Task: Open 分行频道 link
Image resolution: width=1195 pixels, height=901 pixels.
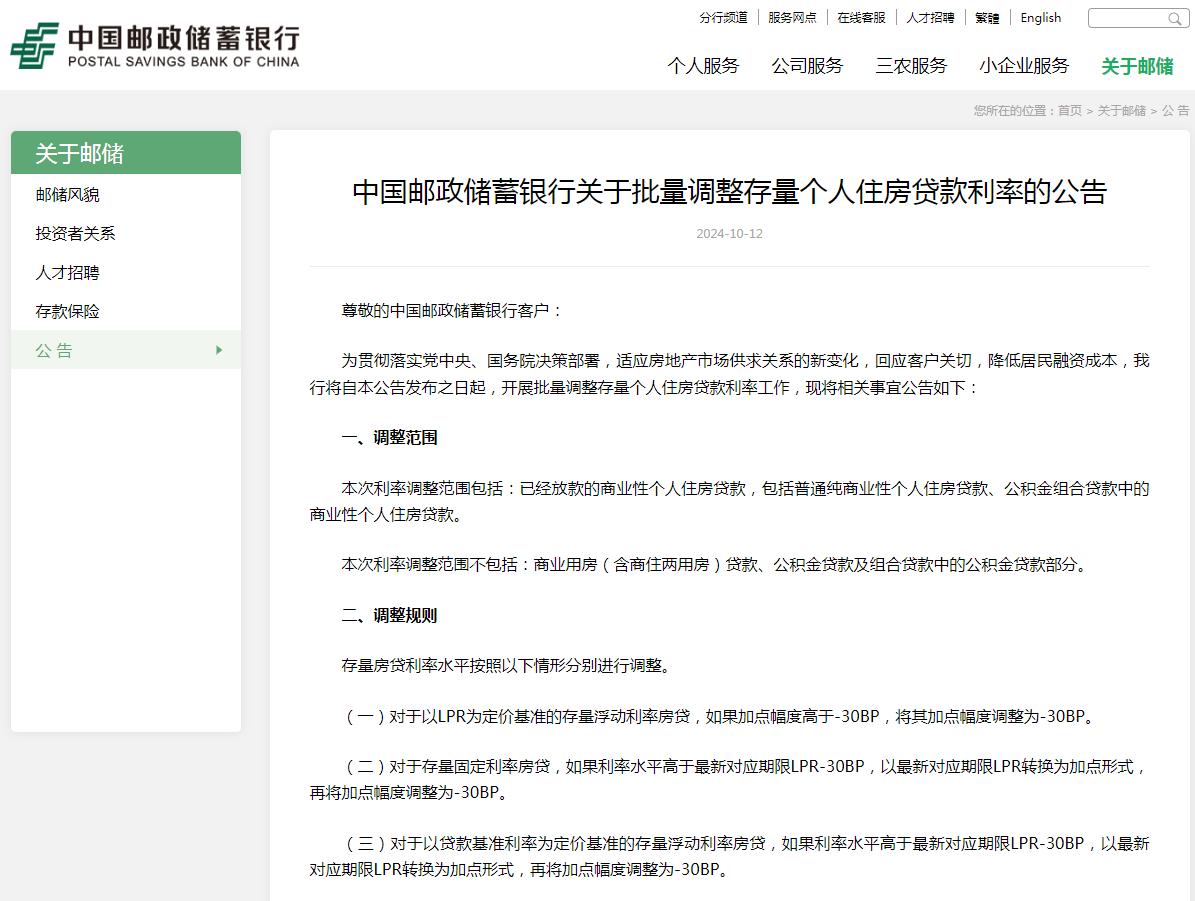Action: [x=723, y=18]
